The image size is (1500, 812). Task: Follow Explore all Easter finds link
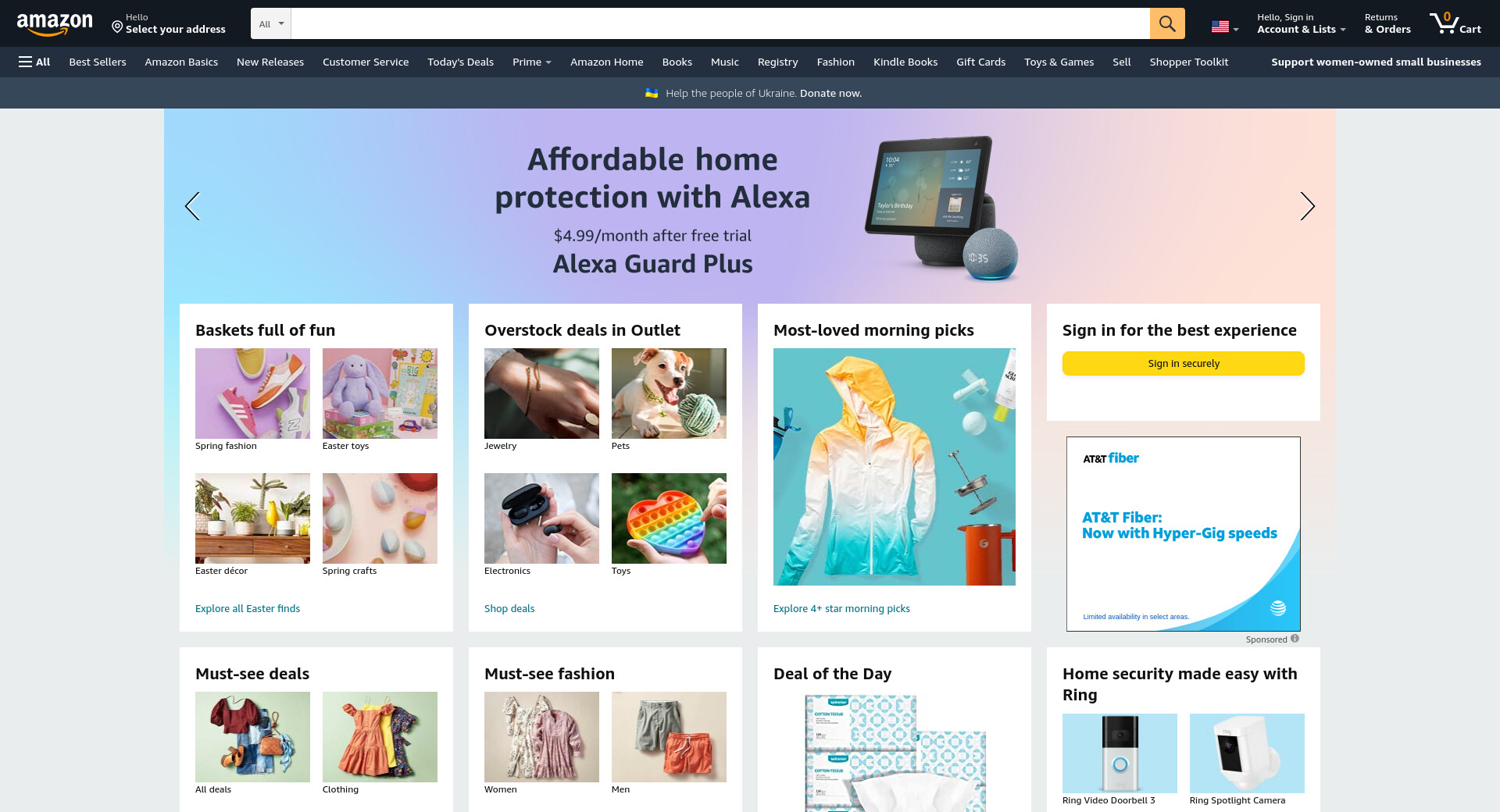tap(248, 608)
